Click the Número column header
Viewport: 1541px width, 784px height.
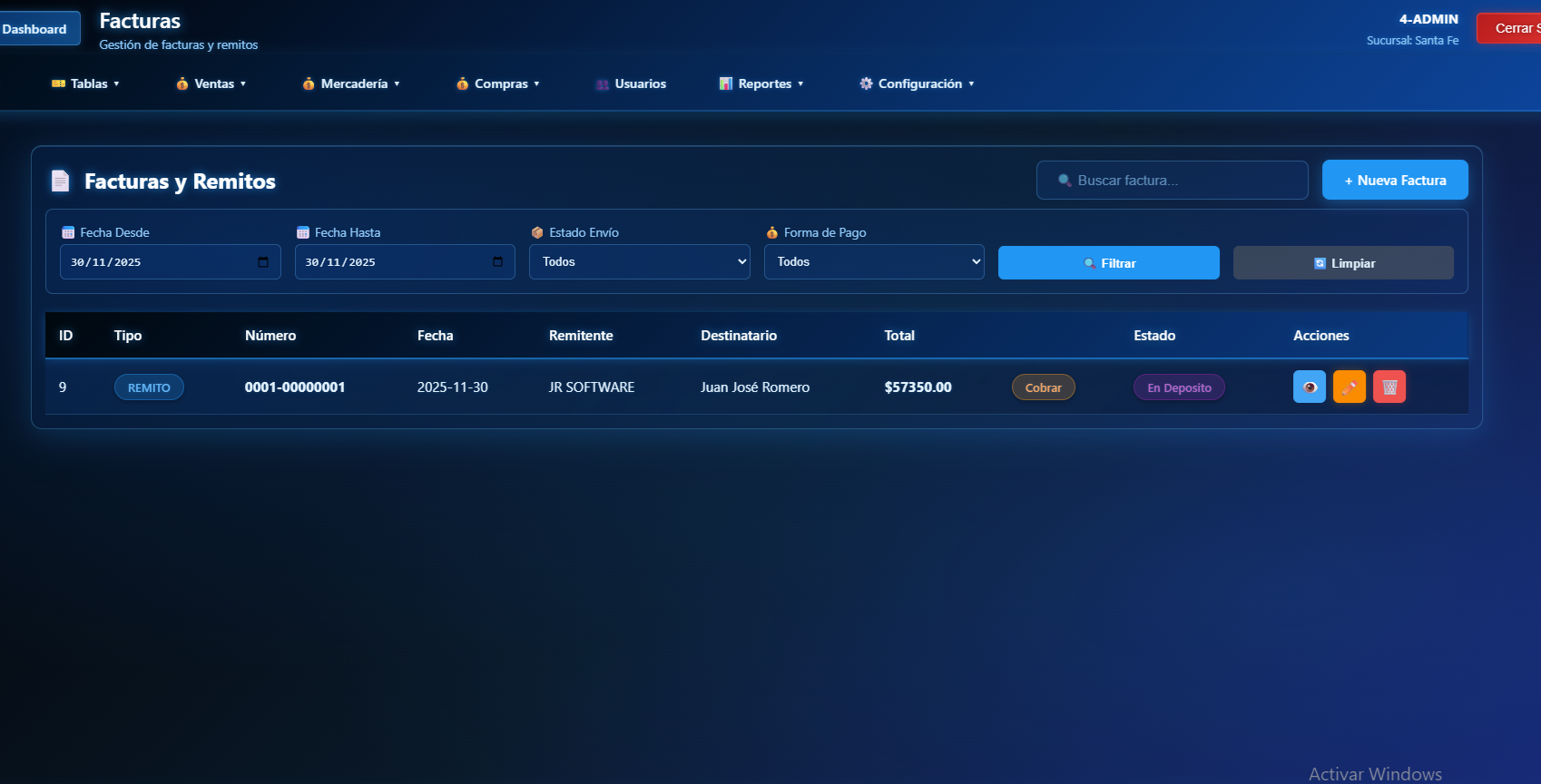coord(270,335)
